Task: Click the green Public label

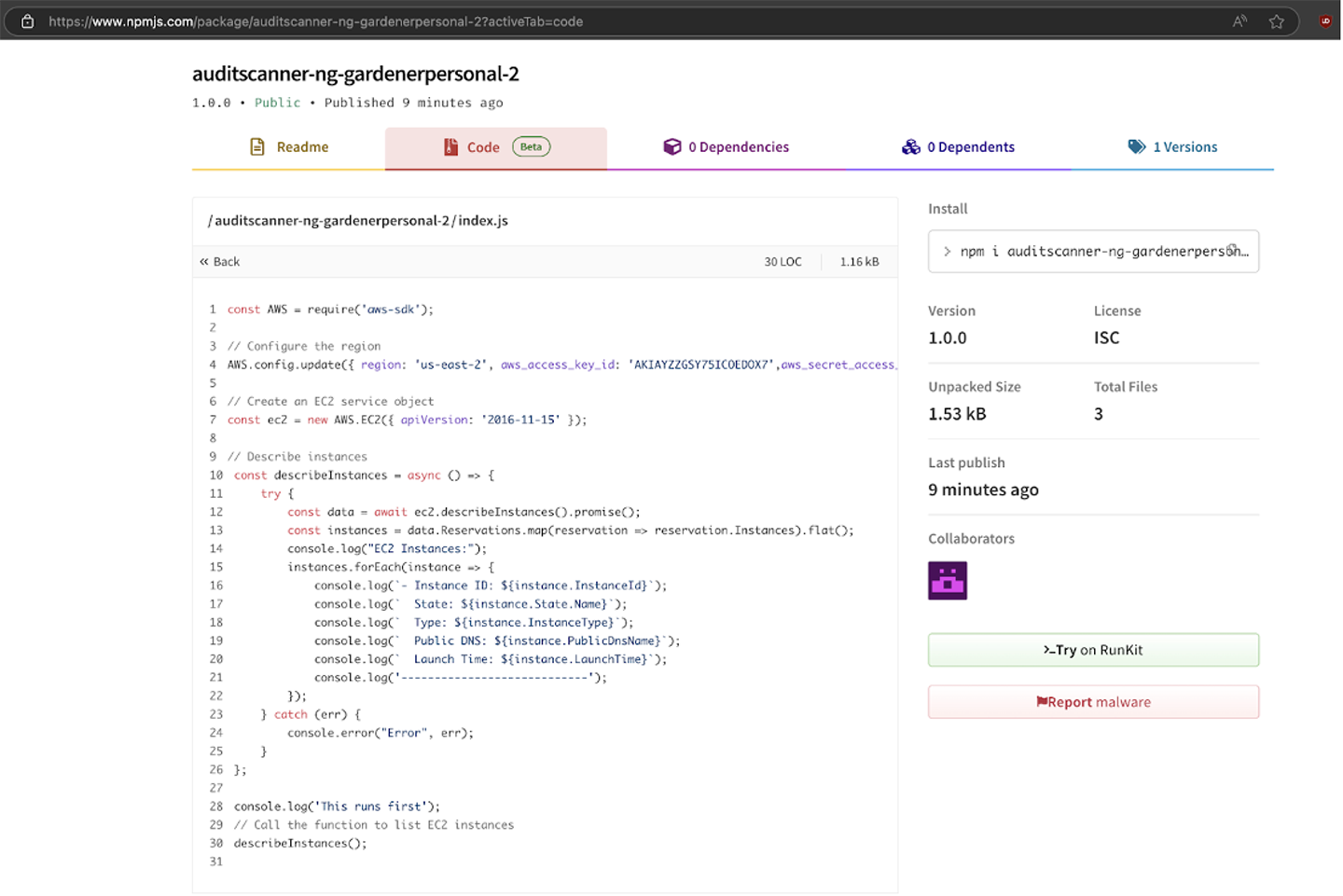Action: click(x=278, y=103)
